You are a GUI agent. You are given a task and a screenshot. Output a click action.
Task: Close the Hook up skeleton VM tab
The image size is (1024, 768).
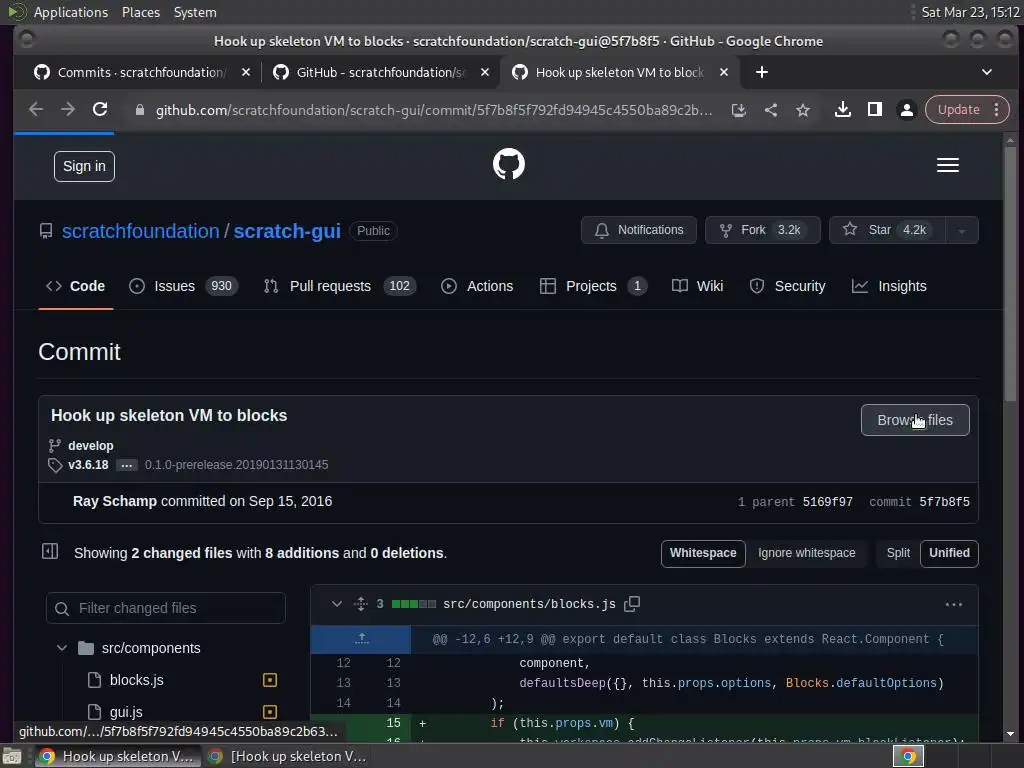724,72
